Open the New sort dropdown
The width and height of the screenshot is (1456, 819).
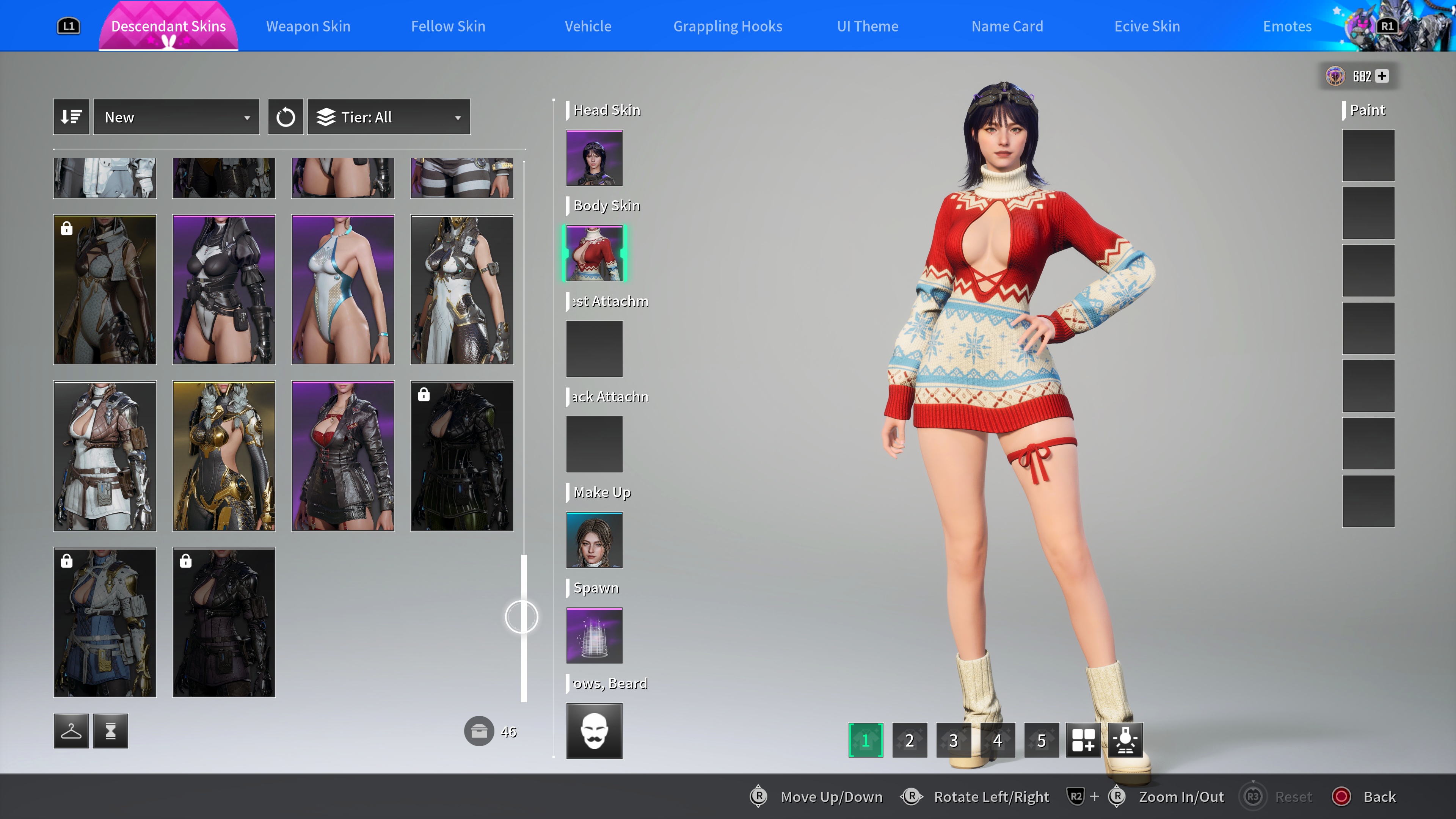pyautogui.click(x=176, y=117)
